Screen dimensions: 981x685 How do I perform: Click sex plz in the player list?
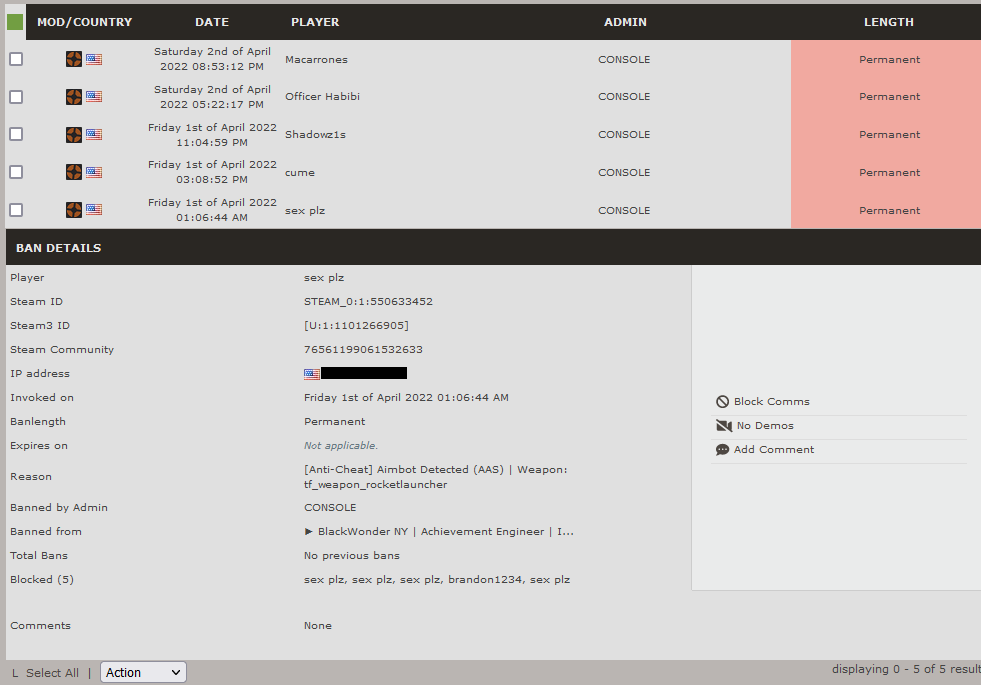[305, 211]
